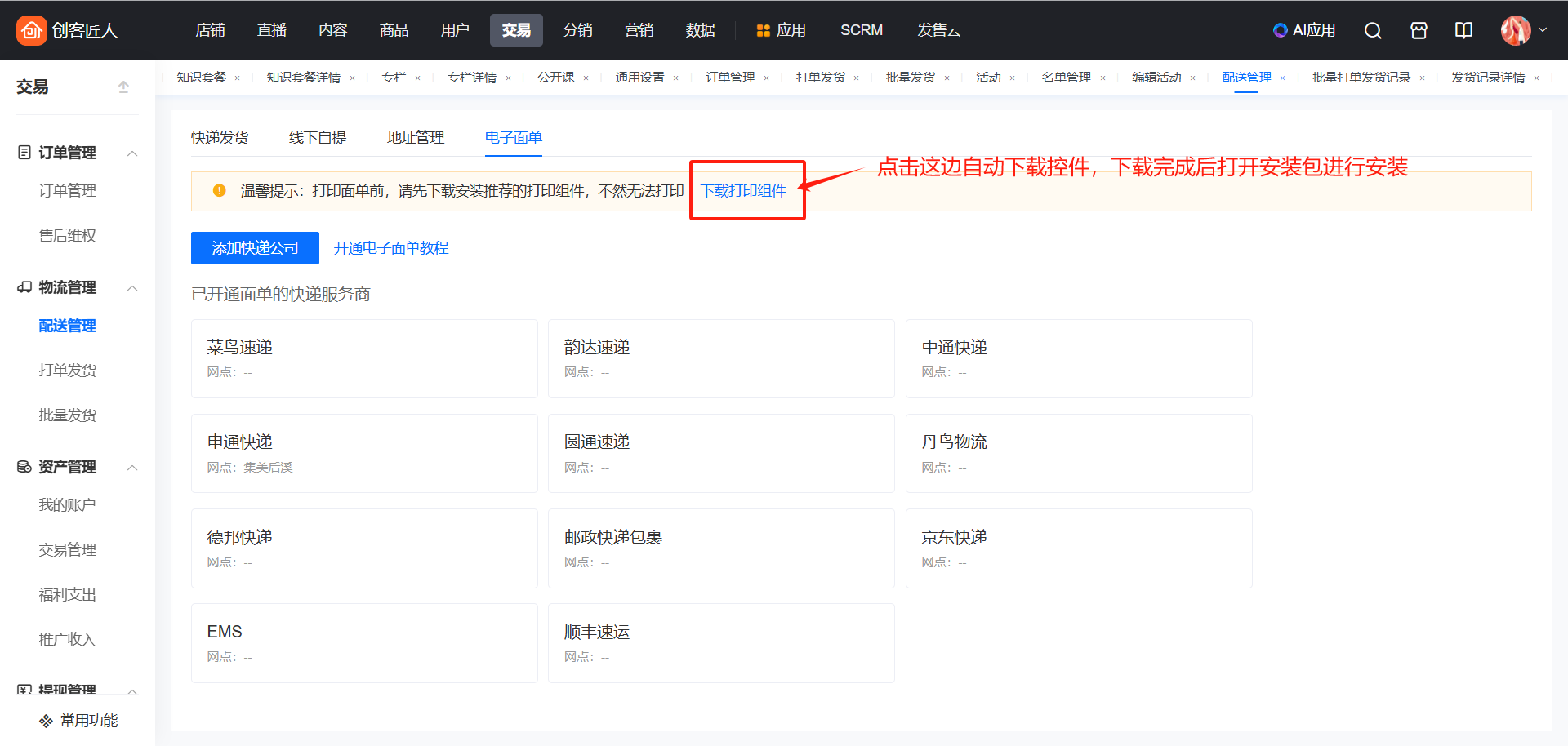Click the 添加快递公司 button

click(255, 248)
